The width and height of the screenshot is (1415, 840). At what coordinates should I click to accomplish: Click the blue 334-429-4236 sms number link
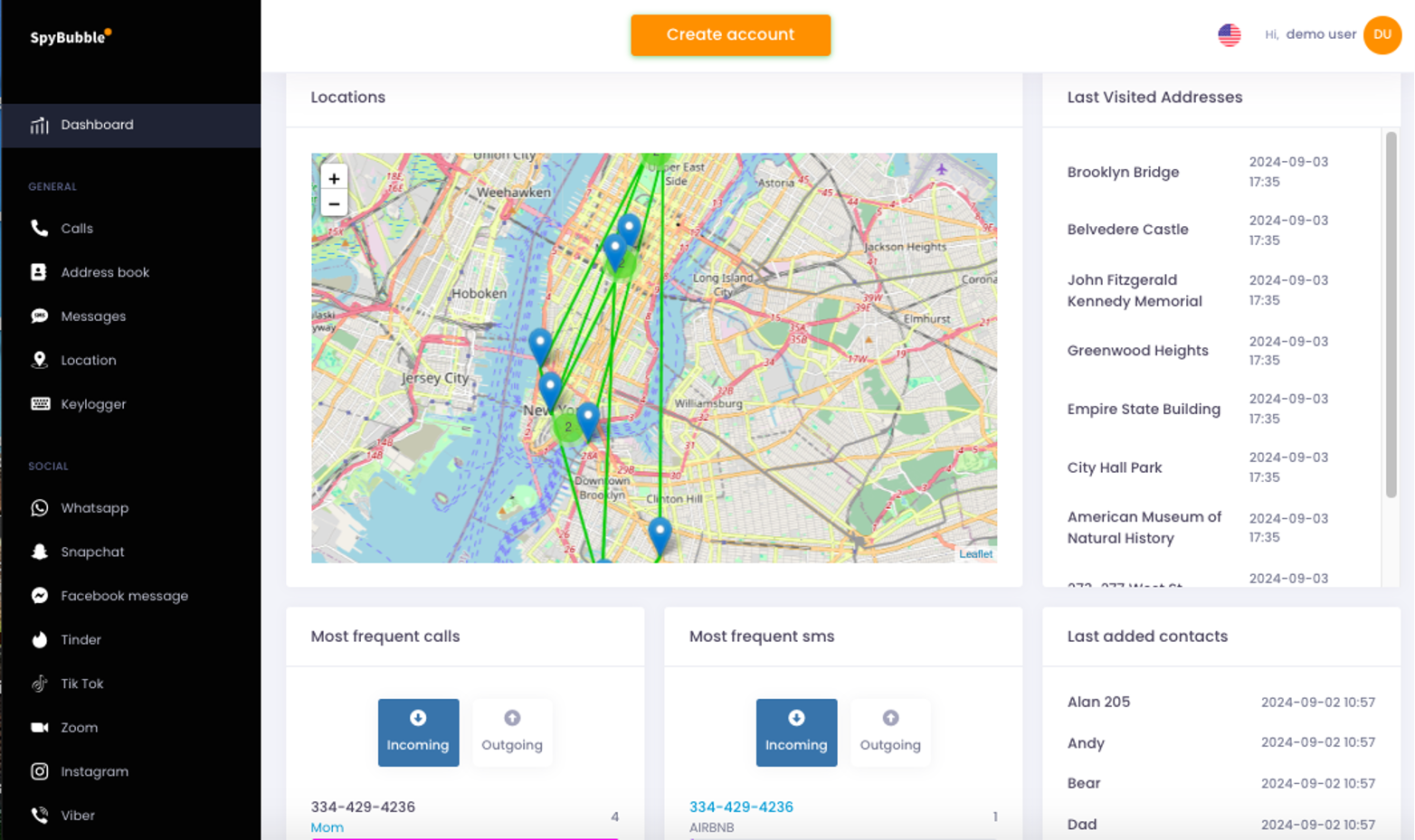click(x=741, y=807)
